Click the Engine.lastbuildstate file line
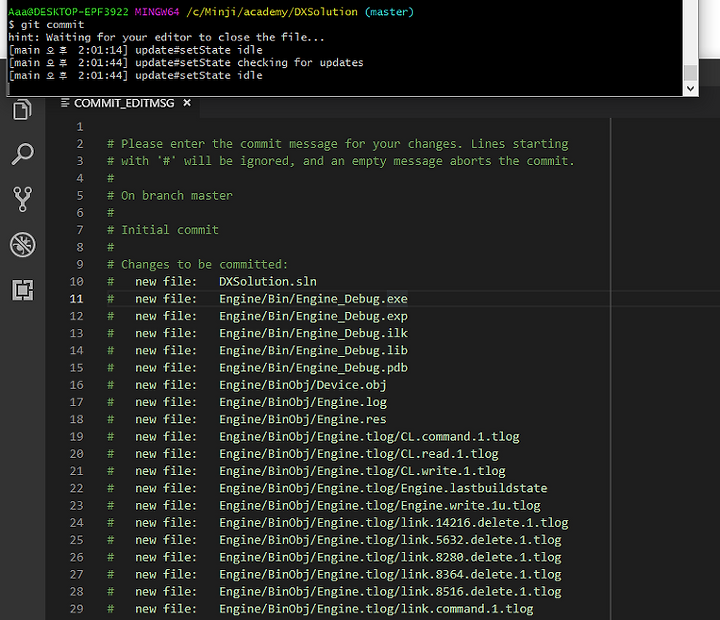The width and height of the screenshot is (720, 620). coord(327,488)
